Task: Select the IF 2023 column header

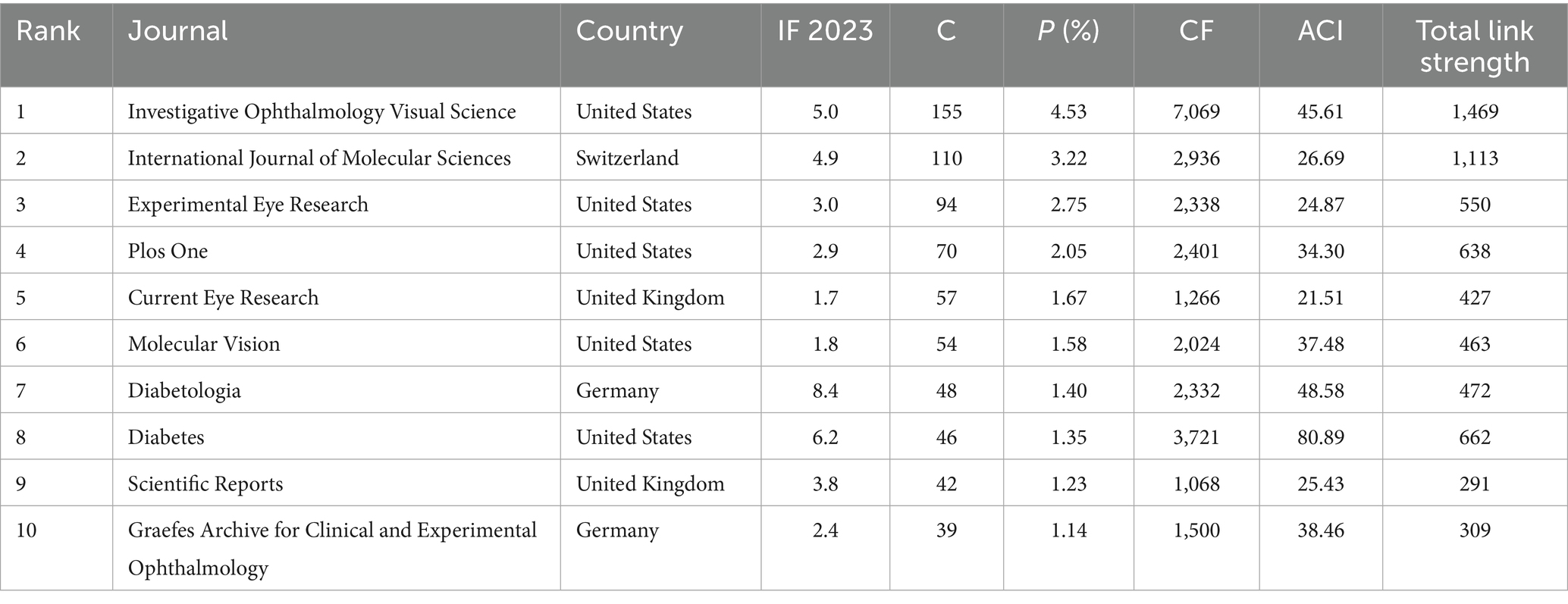Action: pos(825,31)
